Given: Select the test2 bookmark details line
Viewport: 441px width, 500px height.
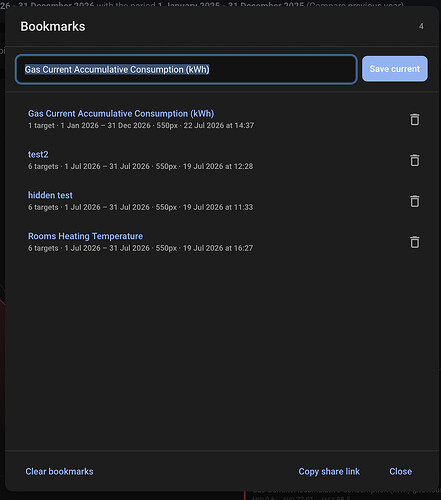Looking at the screenshot, I should 140,166.
